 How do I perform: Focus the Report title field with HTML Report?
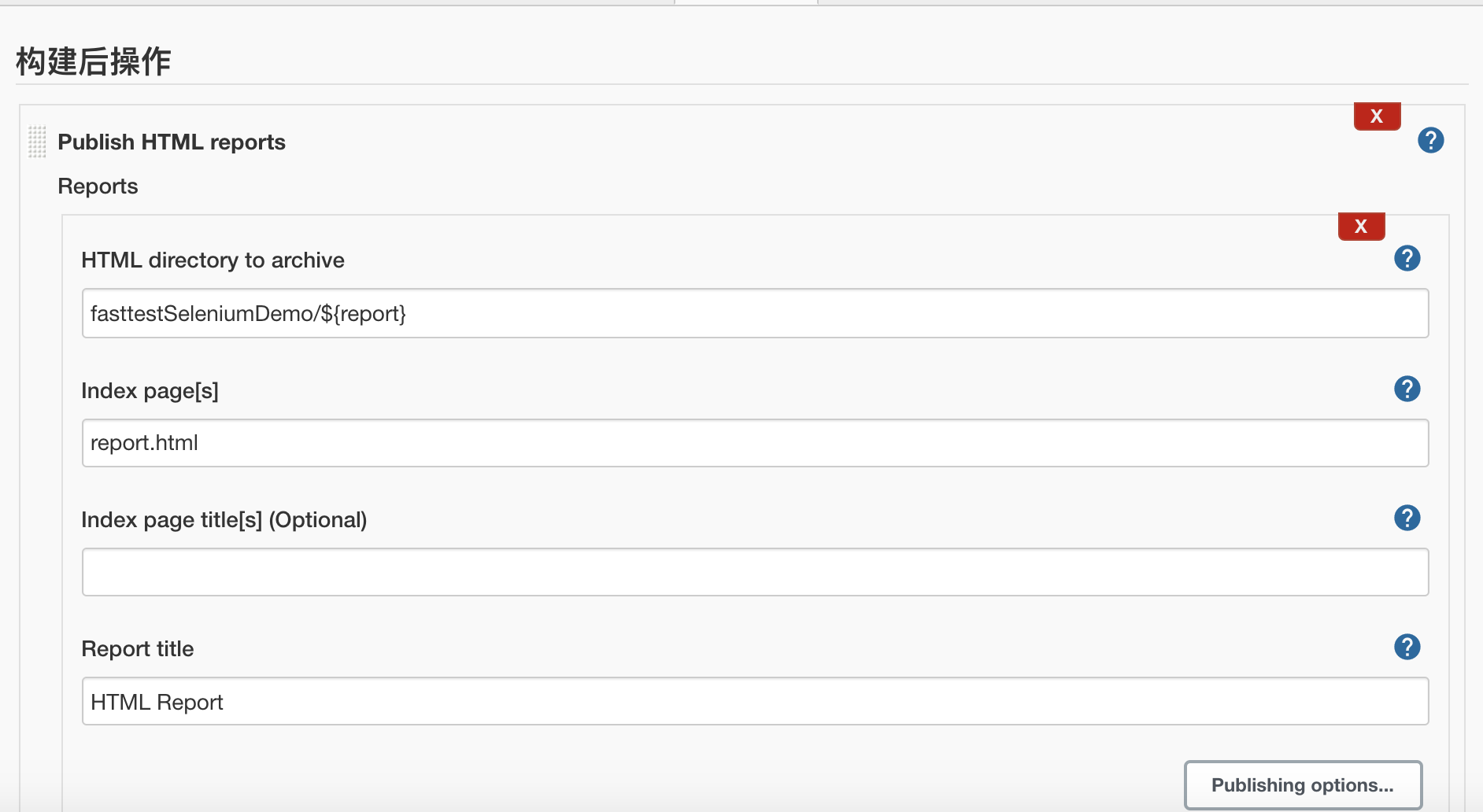(x=754, y=701)
